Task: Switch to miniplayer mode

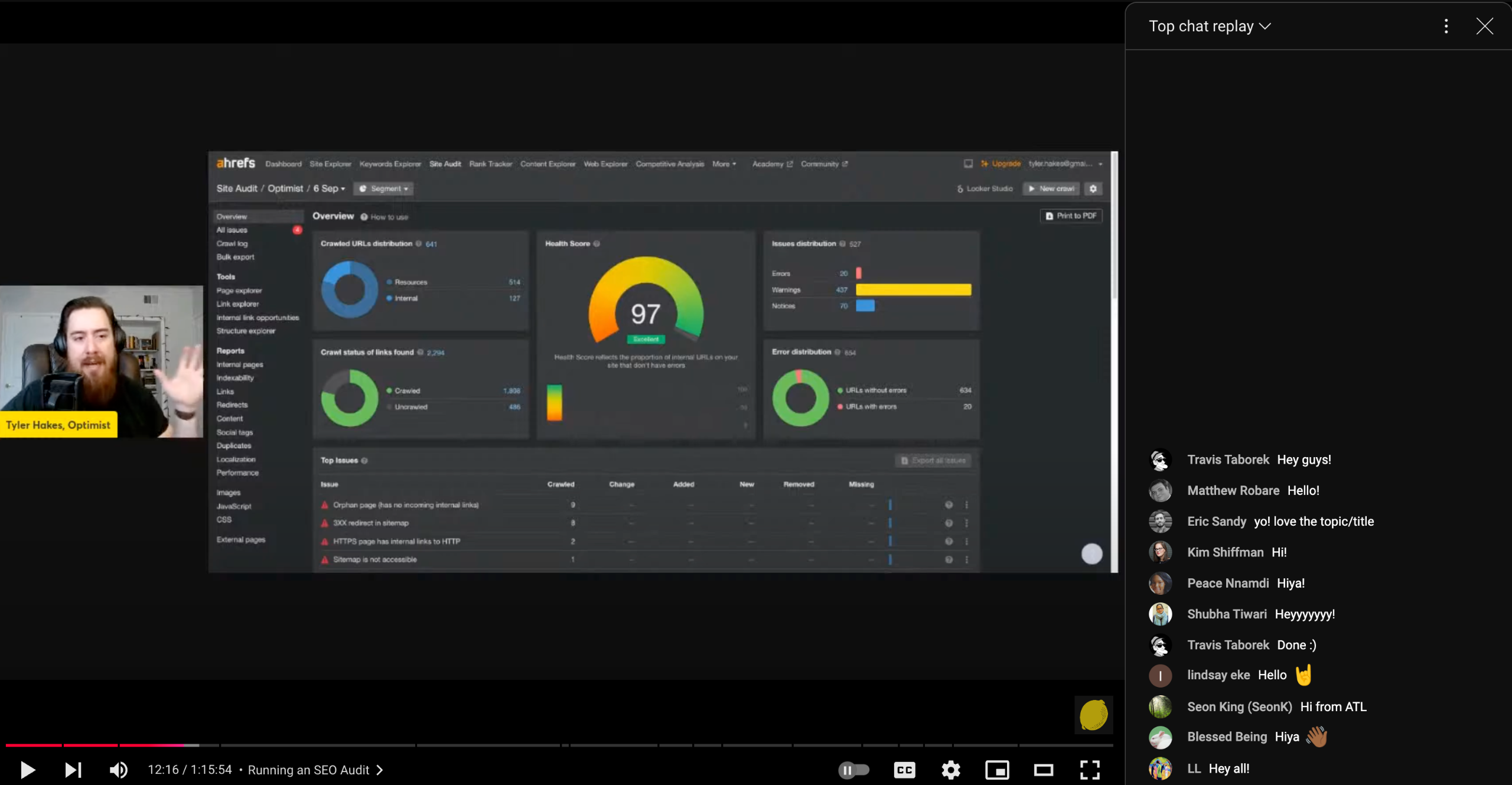Action: coord(997,770)
